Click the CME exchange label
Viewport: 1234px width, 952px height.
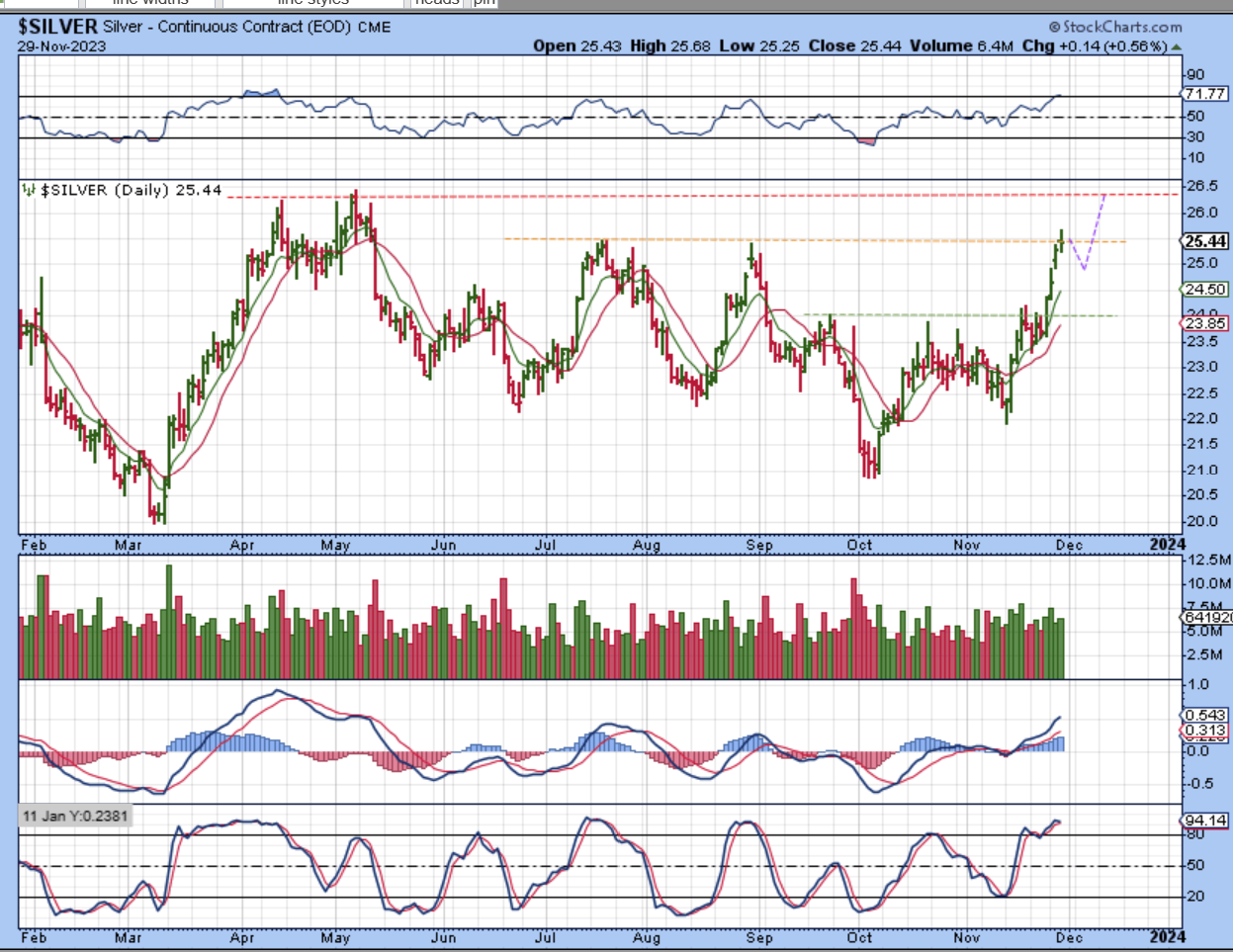pos(374,27)
